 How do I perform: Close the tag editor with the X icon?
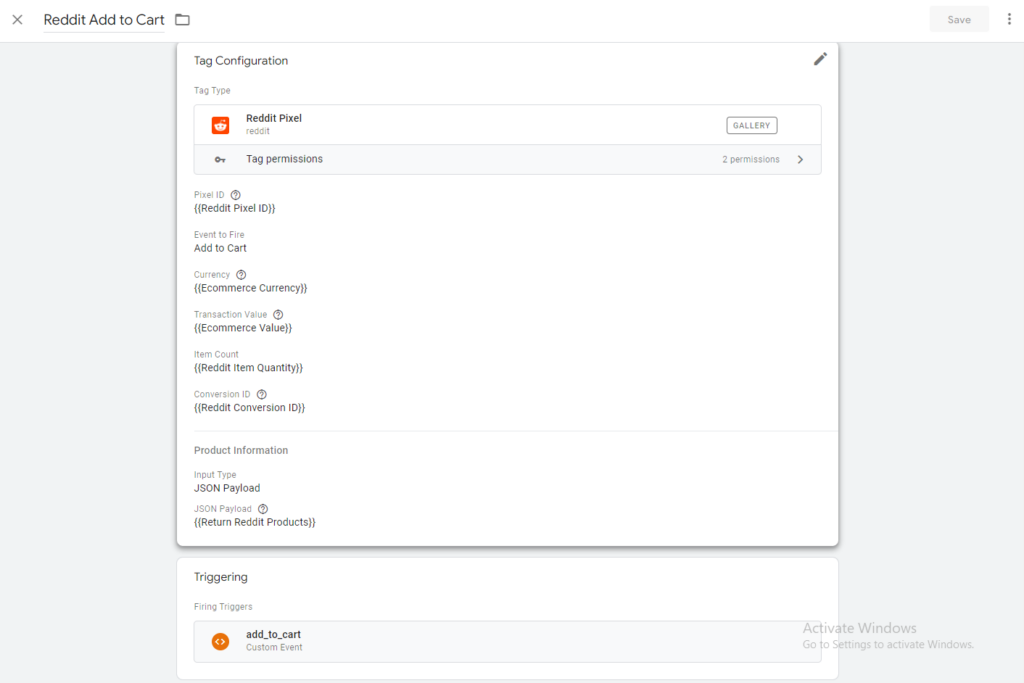pyautogui.click(x=17, y=20)
